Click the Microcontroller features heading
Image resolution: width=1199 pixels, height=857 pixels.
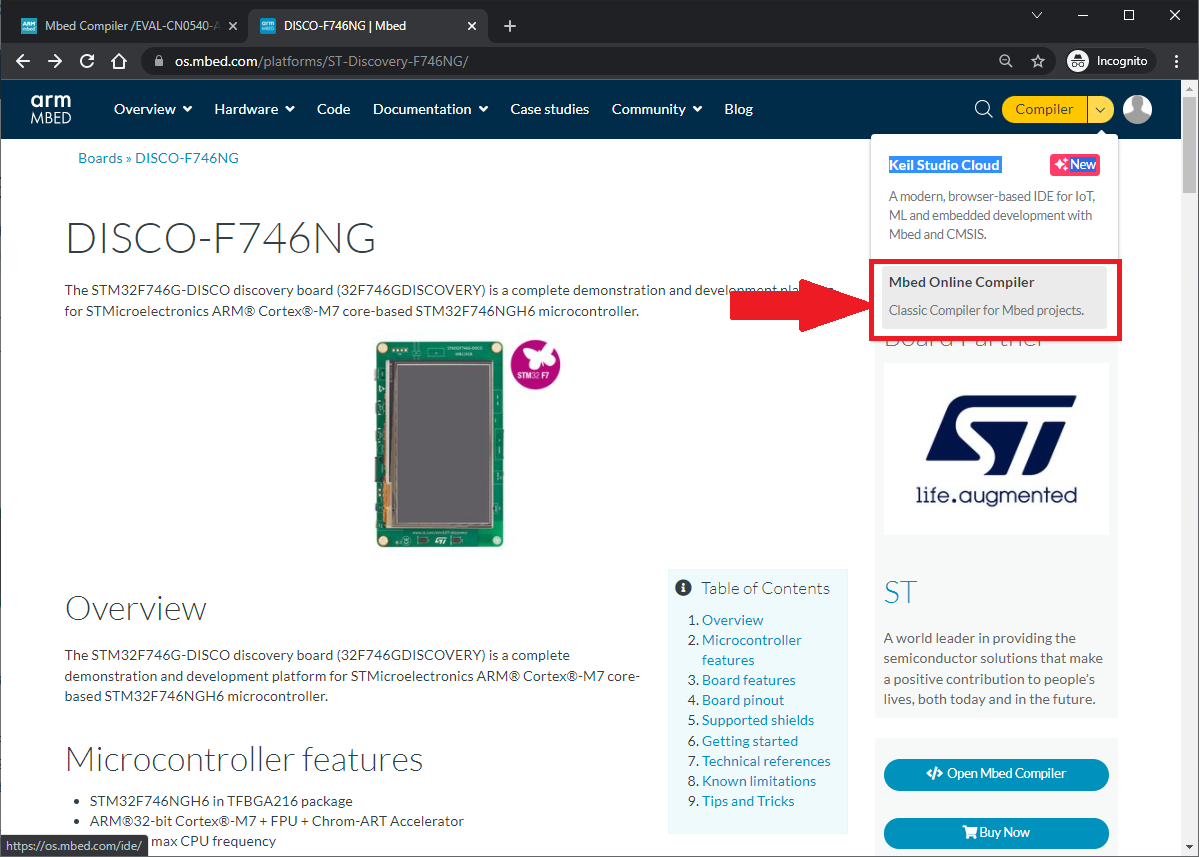tap(244, 760)
